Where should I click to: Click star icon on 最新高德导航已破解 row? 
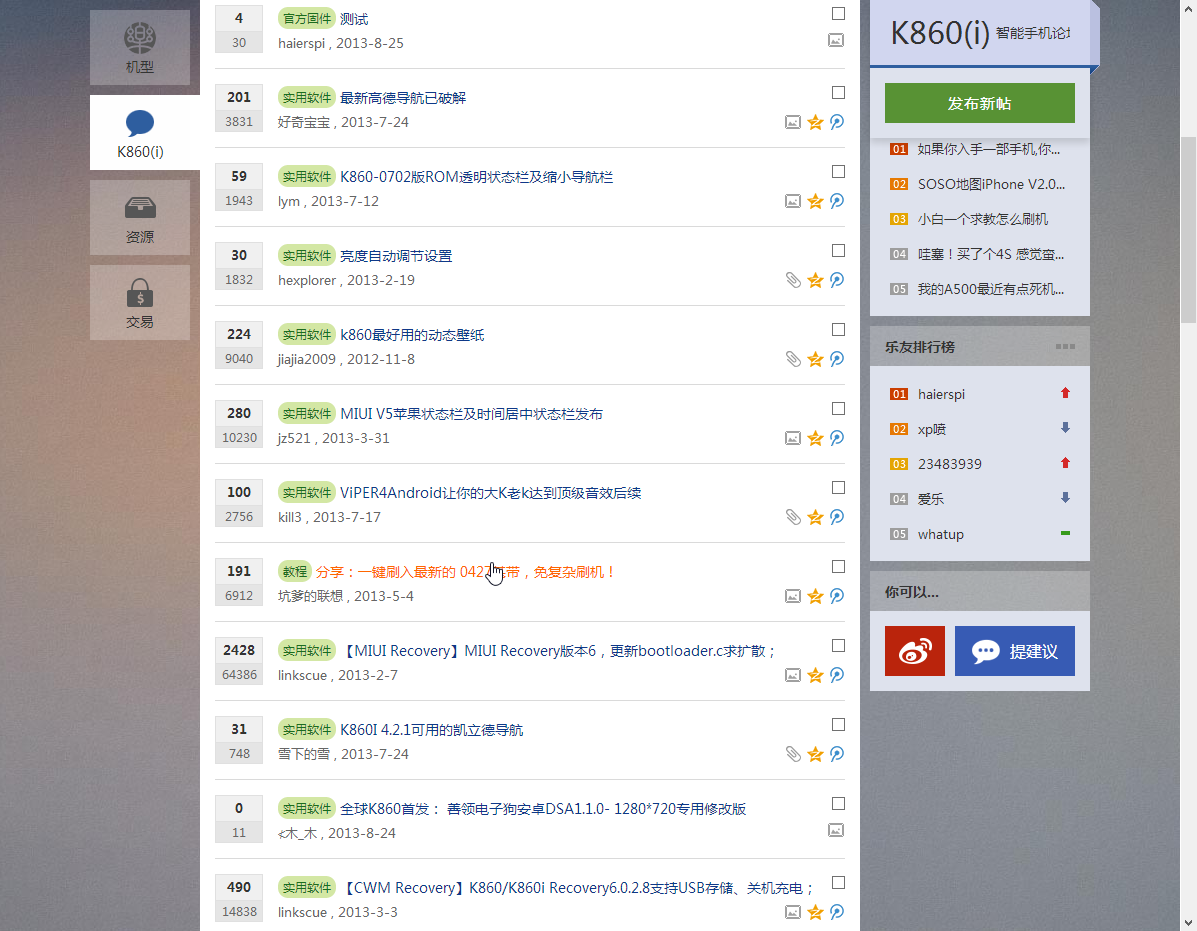point(815,122)
